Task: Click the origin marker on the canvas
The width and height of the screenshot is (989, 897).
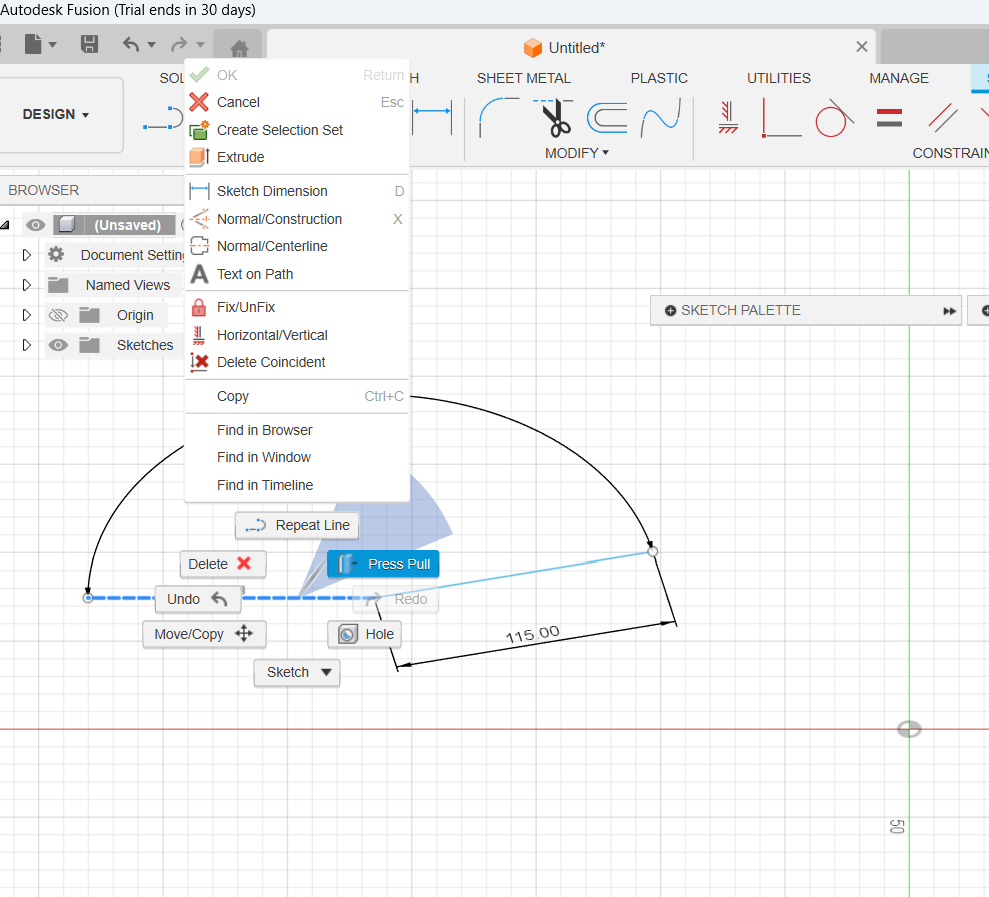Action: (x=909, y=729)
